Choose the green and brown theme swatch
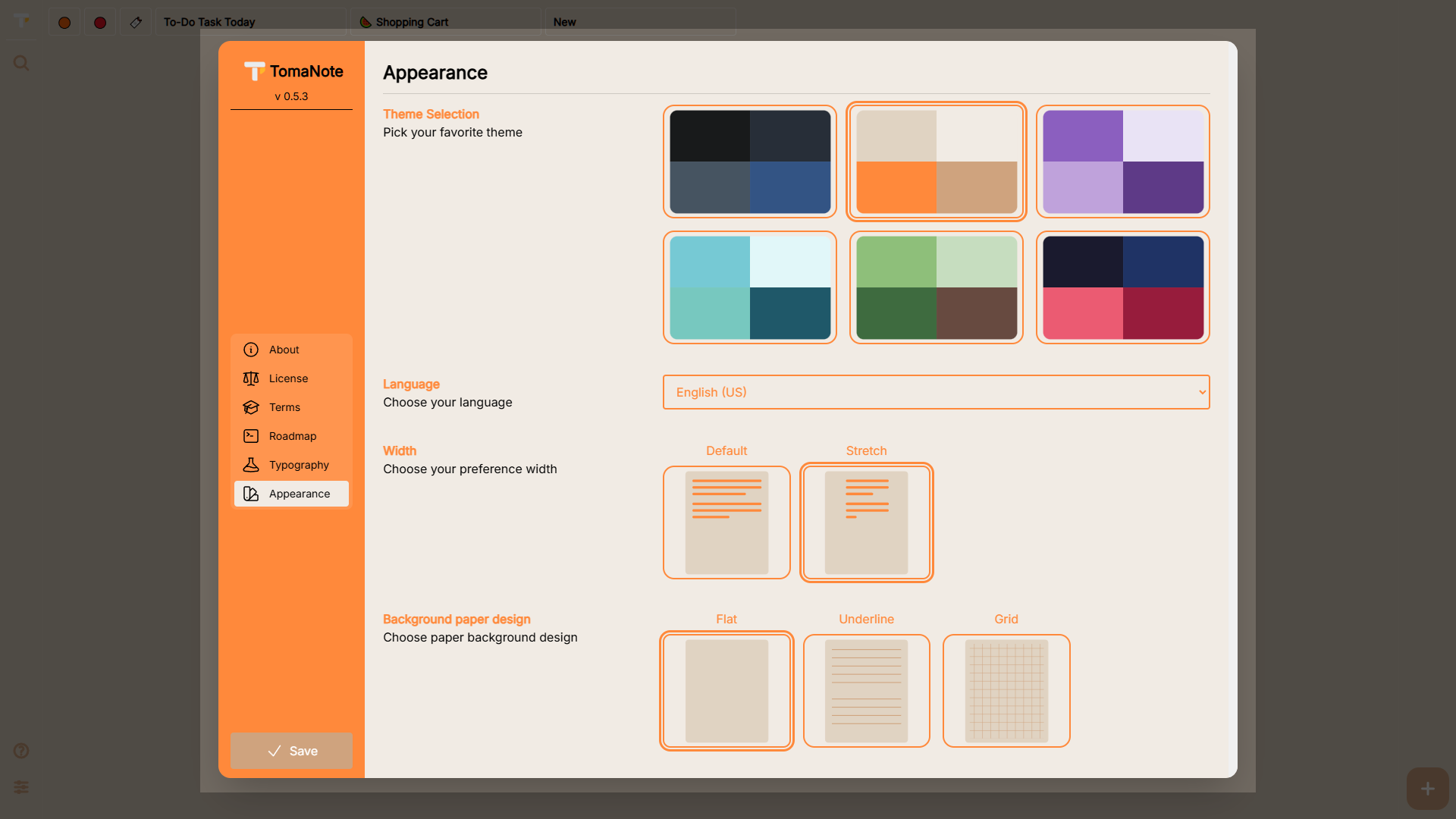 937,287
